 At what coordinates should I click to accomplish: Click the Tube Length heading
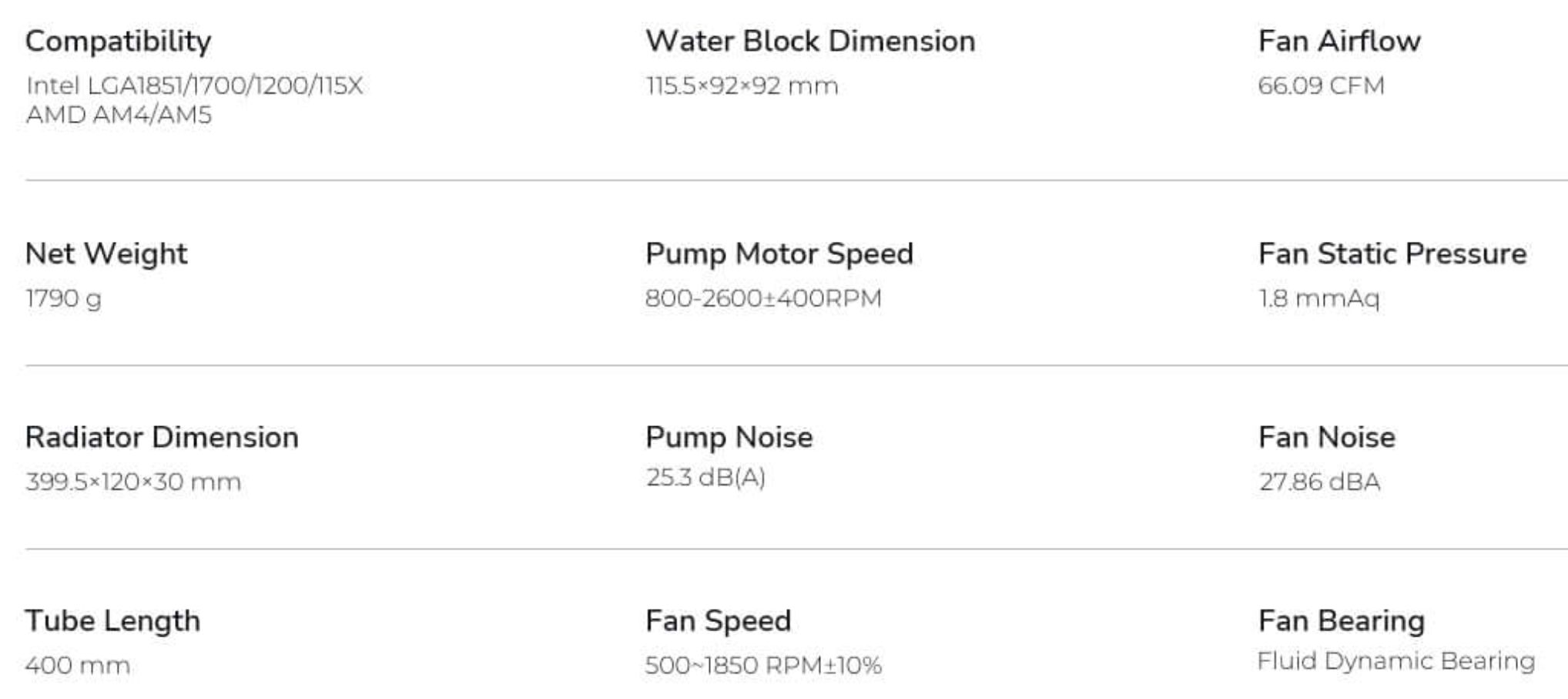[112, 621]
